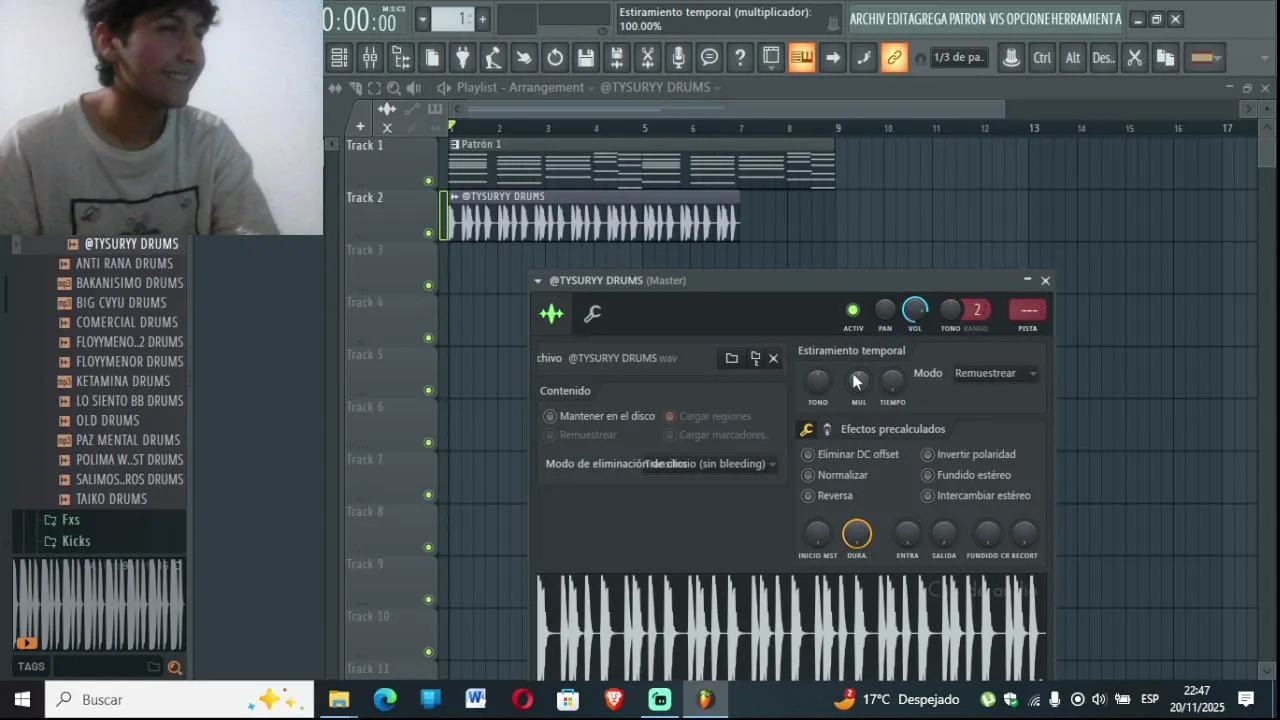Click the copy pages icon beside scissors
This screenshot has width=1280, height=720.
pyautogui.click(x=1165, y=58)
